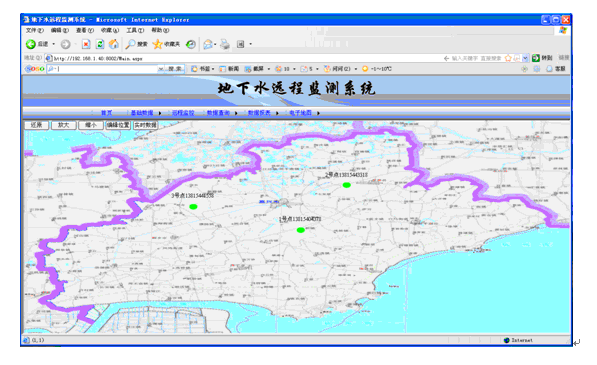
Task: Open the 文件 menu
Action: click(x=34, y=30)
